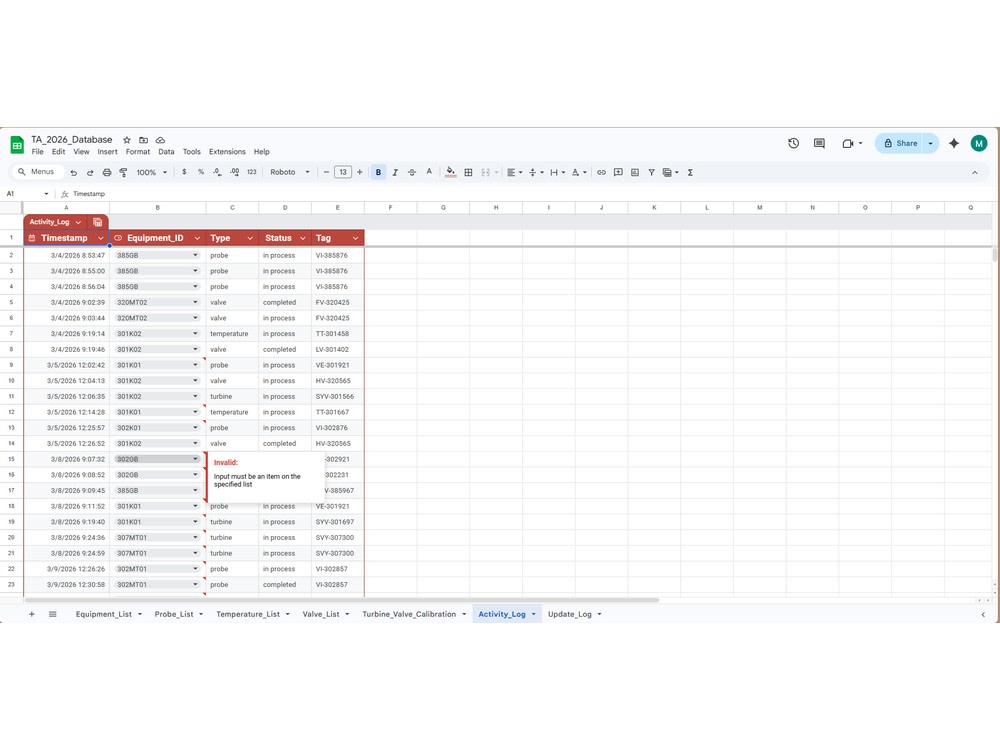The width and height of the screenshot is (1000, 750).
Task: Open the zoom 100% dropdown
Action: pyautogui.click(x=151, y=172)
